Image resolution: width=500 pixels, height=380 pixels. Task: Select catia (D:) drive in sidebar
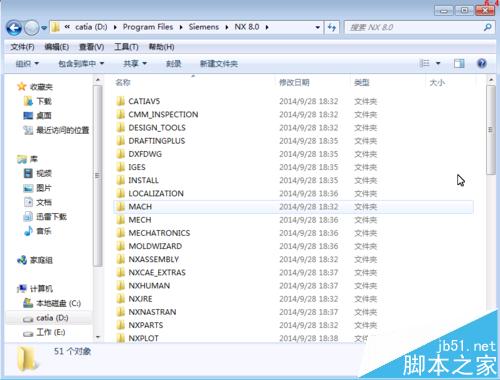(x=46, y=318)
